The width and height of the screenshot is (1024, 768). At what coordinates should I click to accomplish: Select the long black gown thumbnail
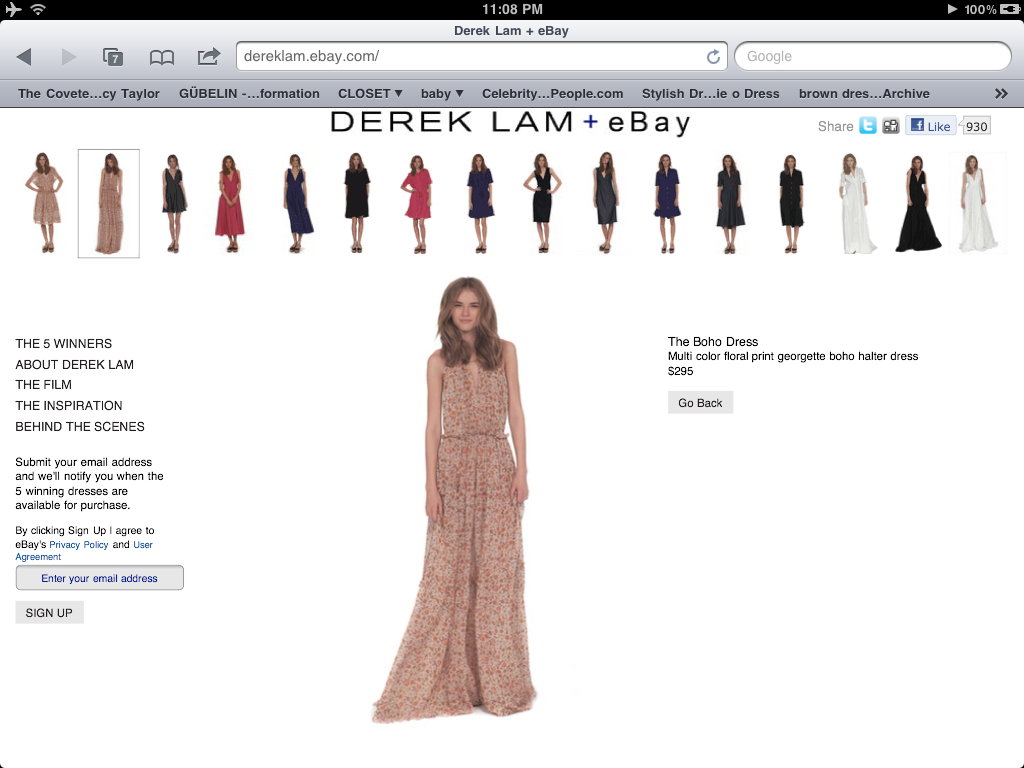[x=918, y=203]
